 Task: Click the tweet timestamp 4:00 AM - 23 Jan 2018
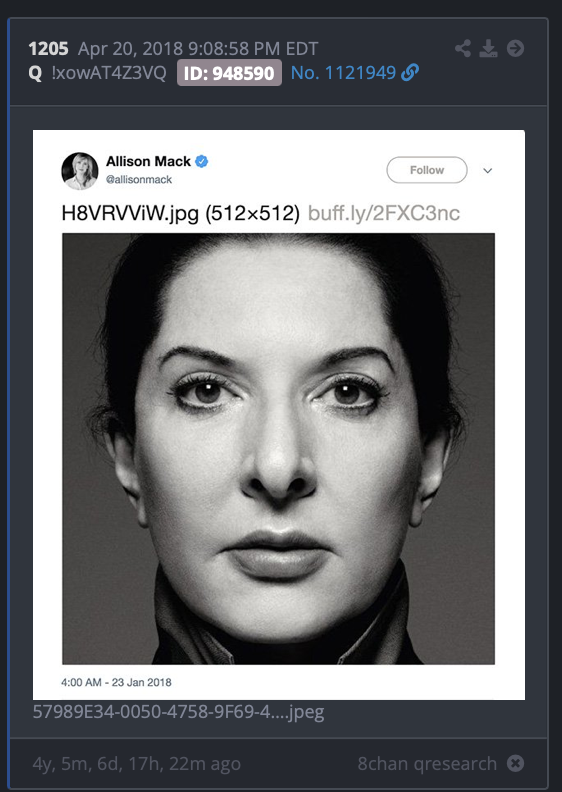(116, 682)
